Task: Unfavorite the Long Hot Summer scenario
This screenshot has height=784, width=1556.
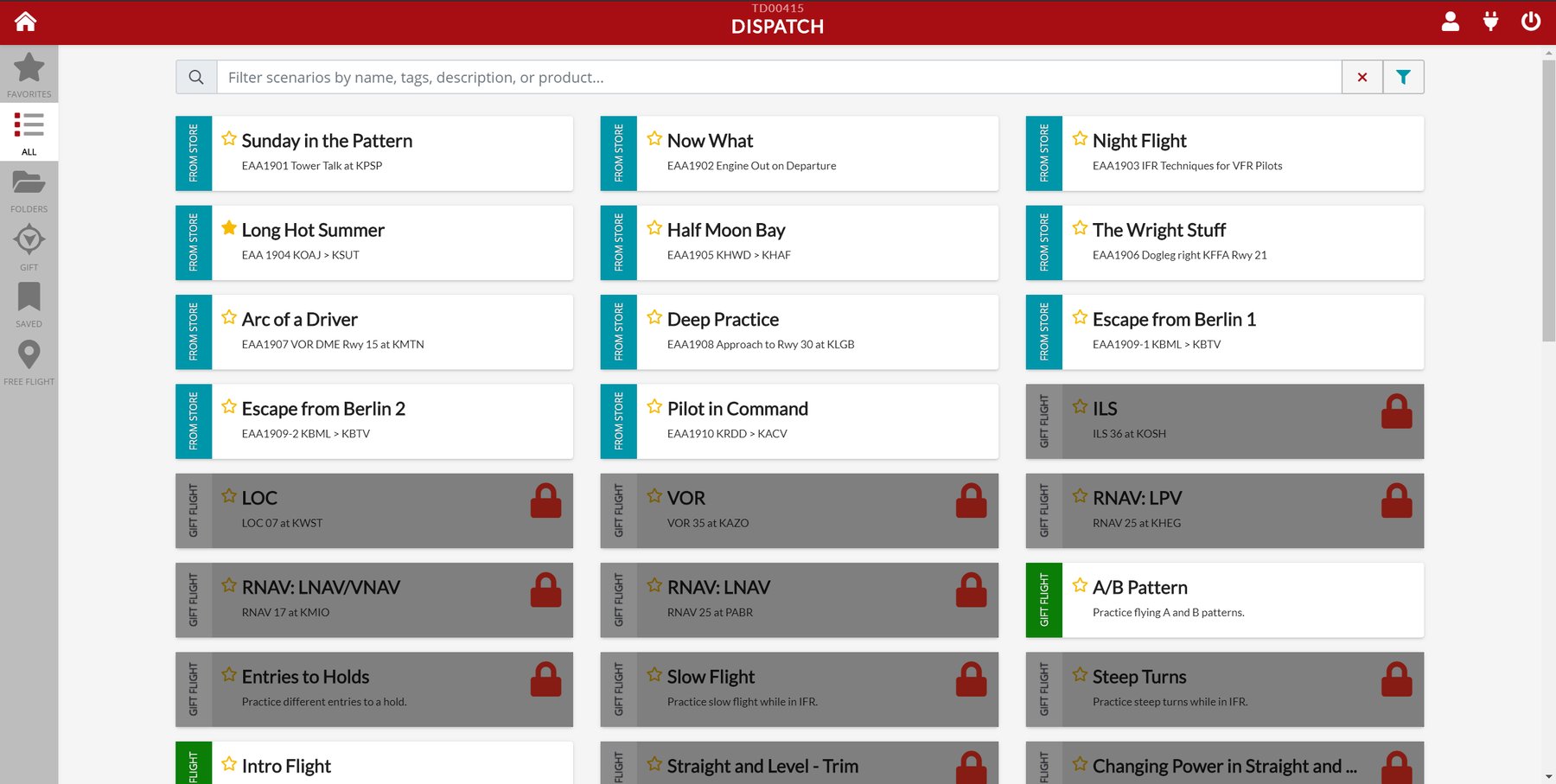Action: [228, 227]
